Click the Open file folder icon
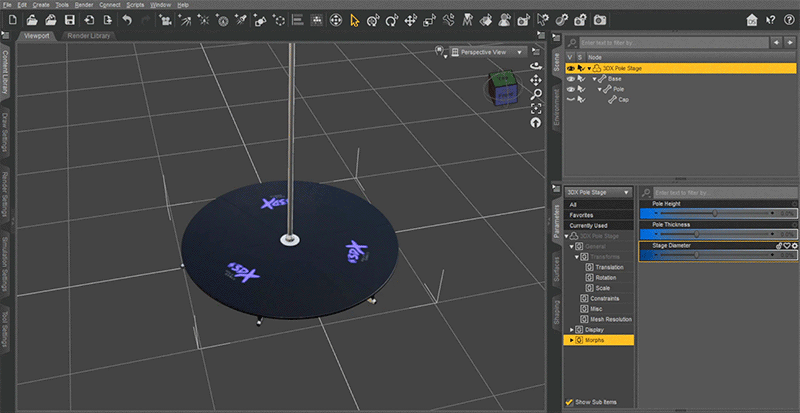Image resolution: width=800 pixels, height=413 pixels. (32, 20)
